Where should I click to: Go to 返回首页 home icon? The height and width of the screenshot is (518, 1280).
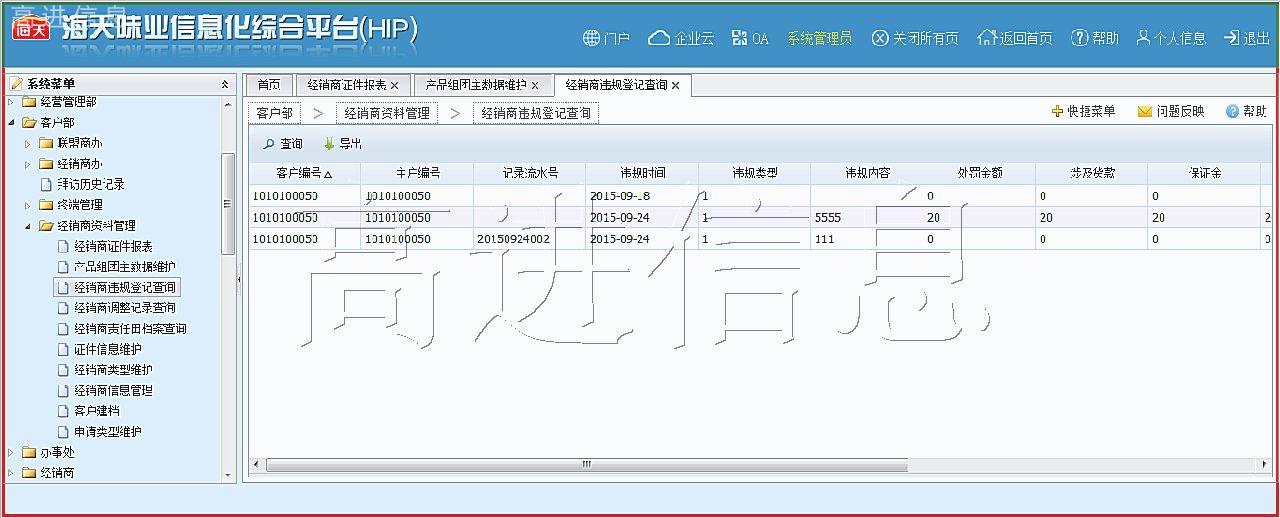(x=986, y=39)
